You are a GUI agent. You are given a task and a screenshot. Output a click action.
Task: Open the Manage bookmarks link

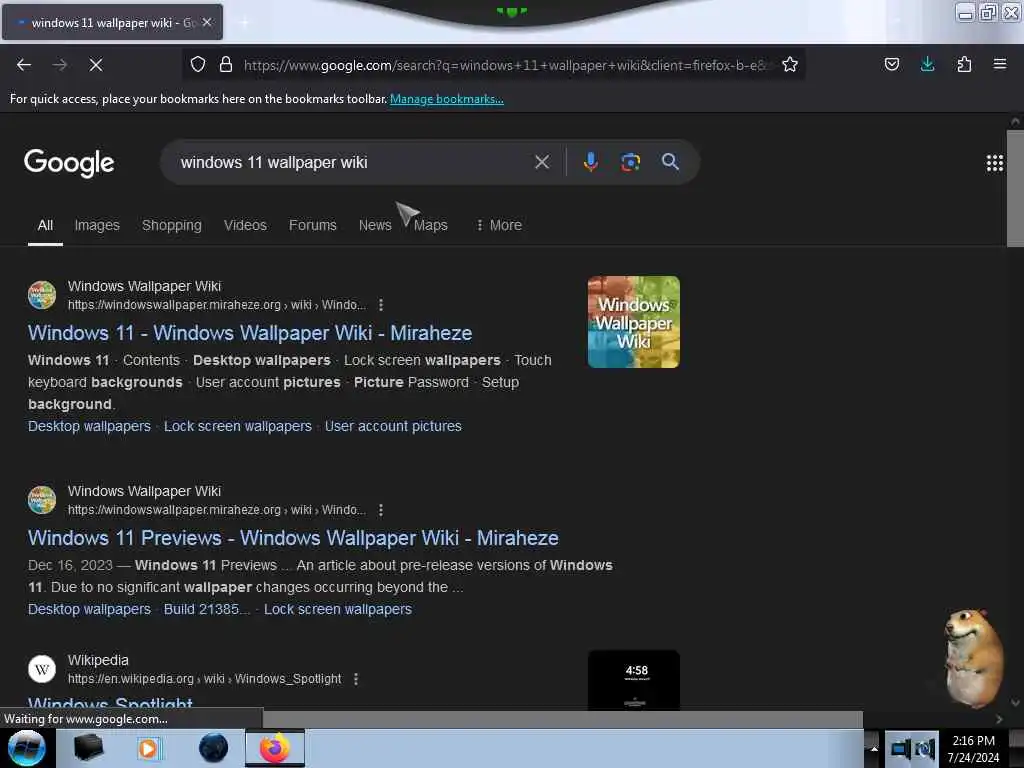[447, 99]
